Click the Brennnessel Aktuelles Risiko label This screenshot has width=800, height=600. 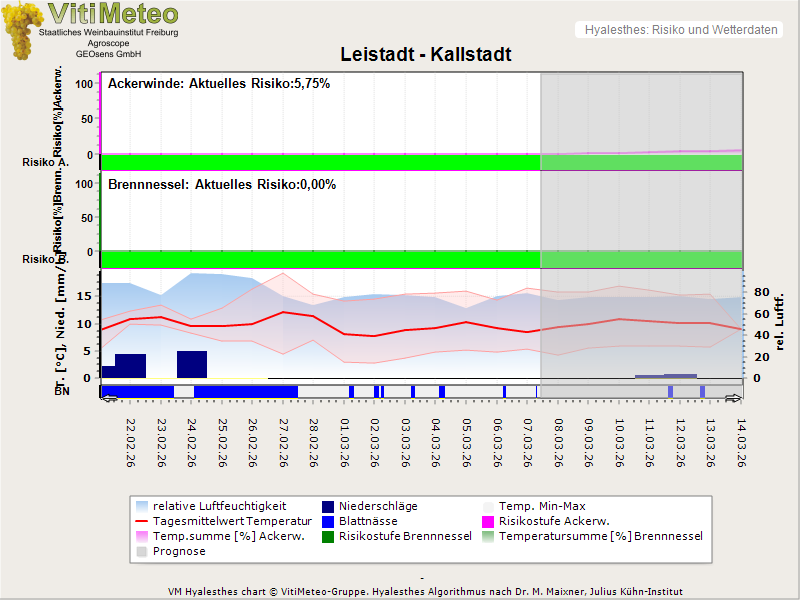pyautogui.click(x=222, y=185)
